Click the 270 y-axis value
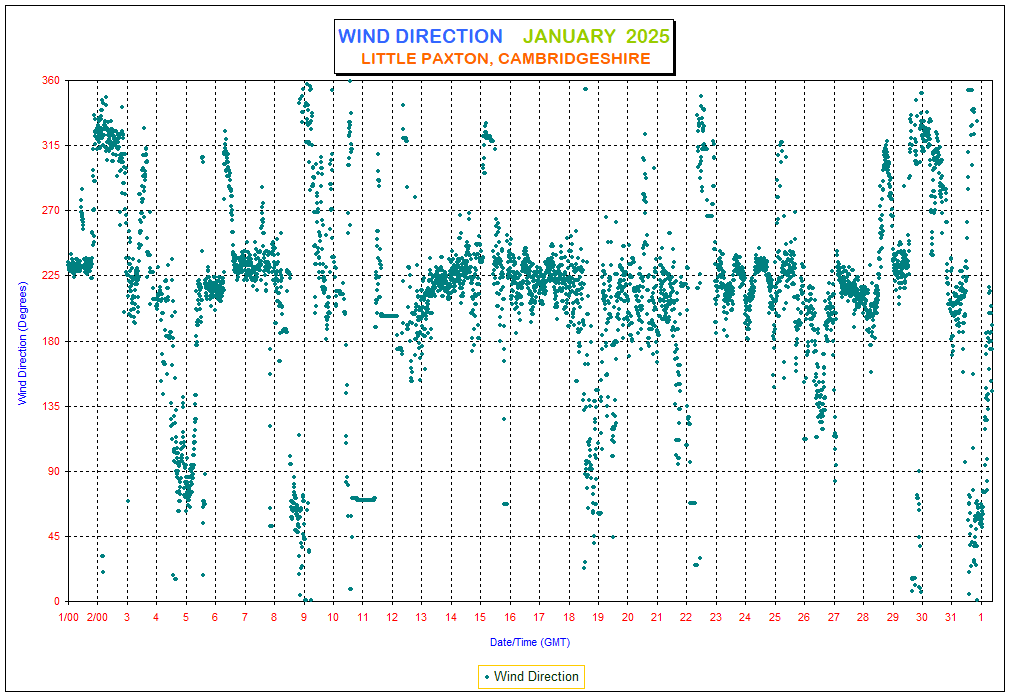The width and height of the screenshot is (1010, 696). tap(51, 211)
